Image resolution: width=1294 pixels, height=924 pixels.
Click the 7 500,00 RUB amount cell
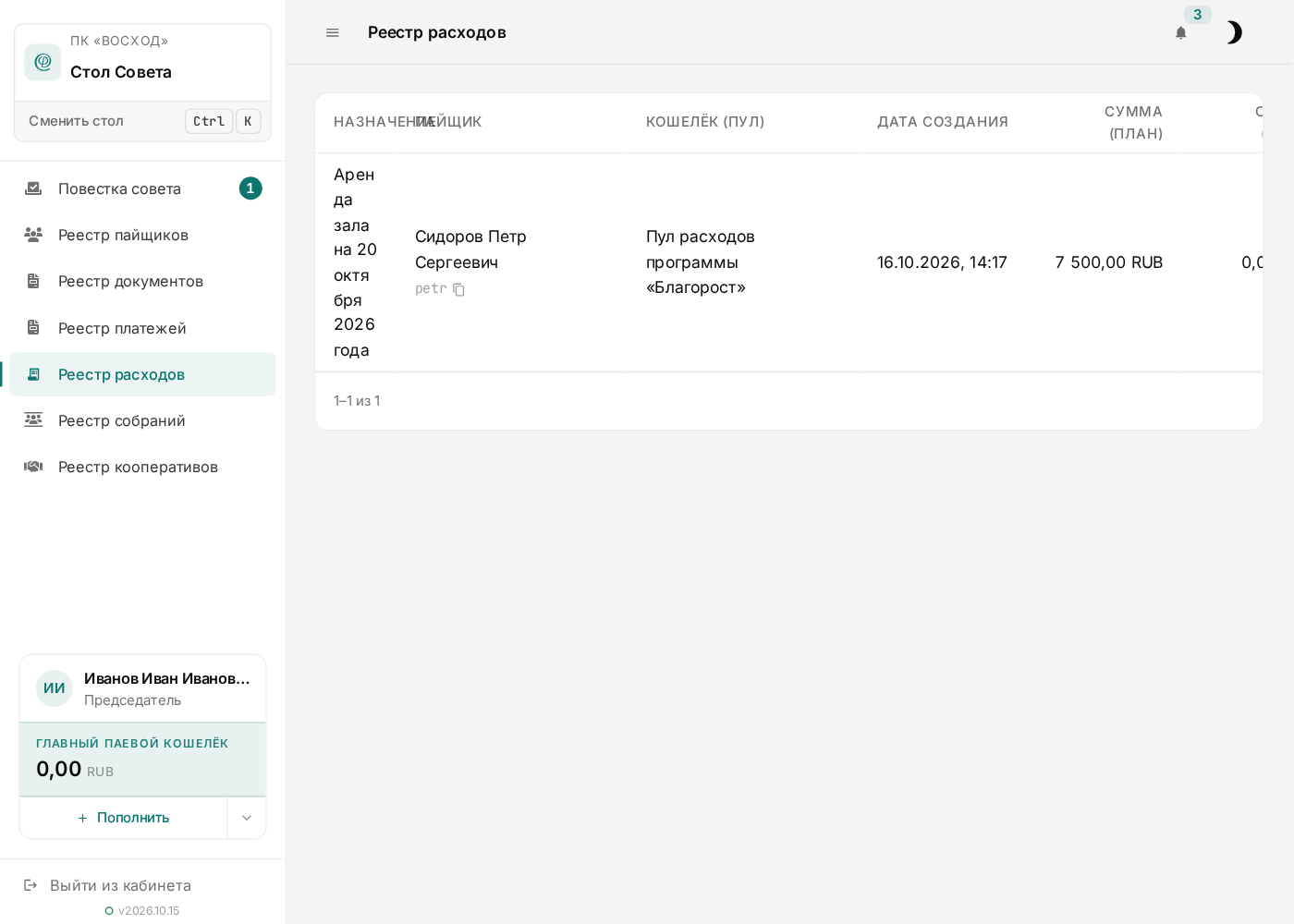click(1109, 262)
